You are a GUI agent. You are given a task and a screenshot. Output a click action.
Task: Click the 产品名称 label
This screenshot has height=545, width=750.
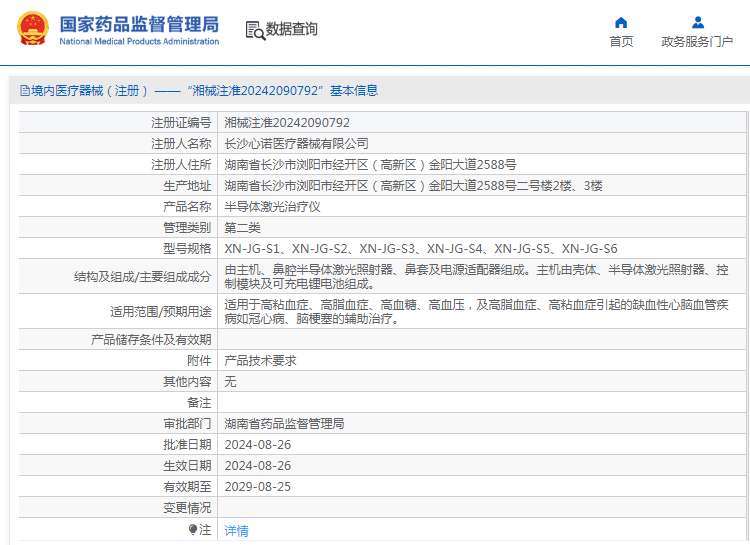[x=187, y=207]
